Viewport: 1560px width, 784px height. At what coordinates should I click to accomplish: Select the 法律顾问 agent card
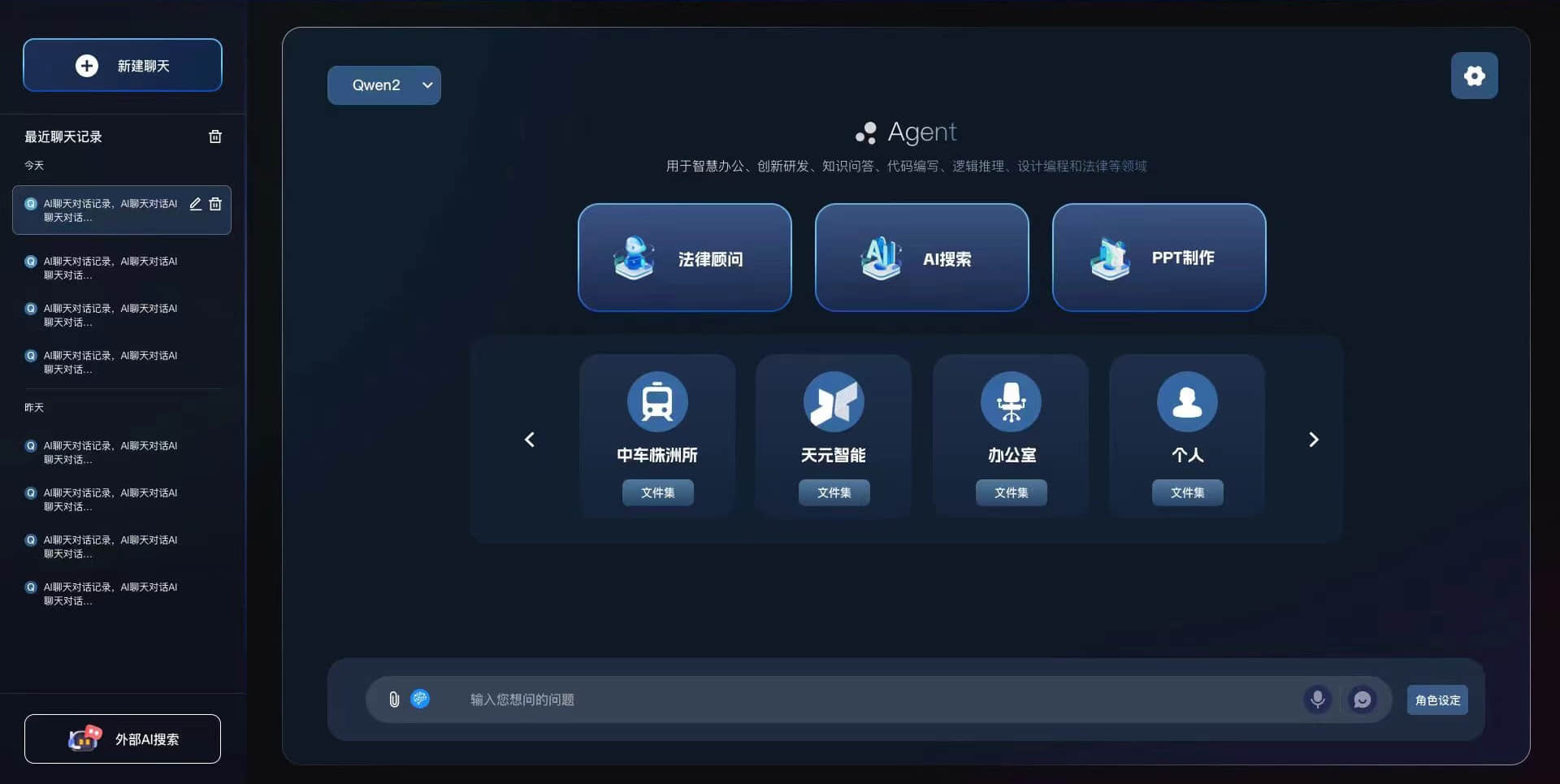[684, 258]
